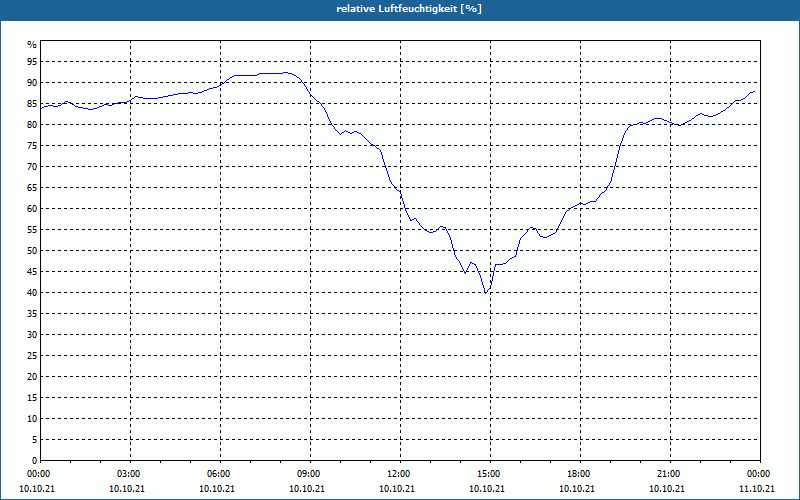Image resolution: width=800 pixels, height=500 pixels.
Task: Click the 10.10.21 date beneath 18:00
Action: [577, 489]
